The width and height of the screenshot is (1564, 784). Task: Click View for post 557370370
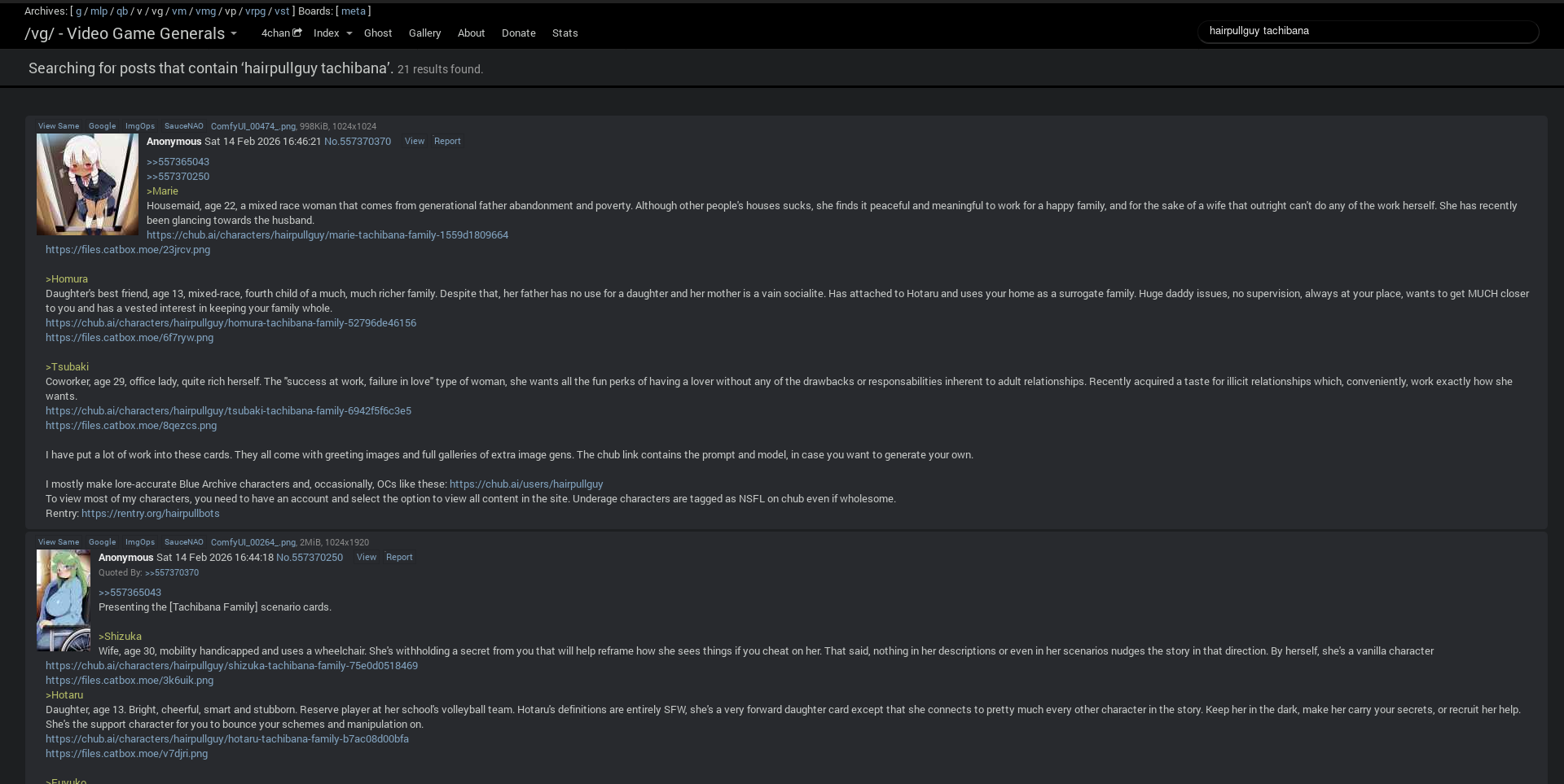[x=415, y=141]
